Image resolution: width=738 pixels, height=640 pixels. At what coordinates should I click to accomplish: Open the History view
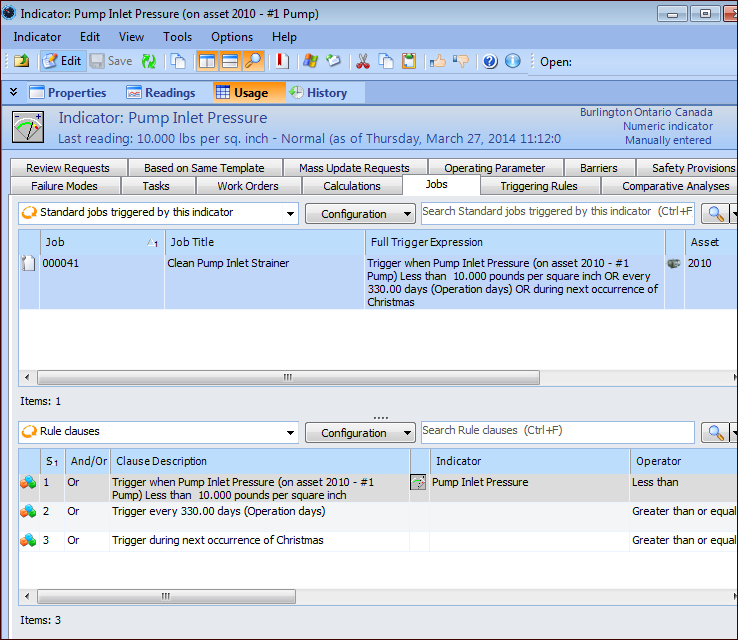tap(318, 93)
